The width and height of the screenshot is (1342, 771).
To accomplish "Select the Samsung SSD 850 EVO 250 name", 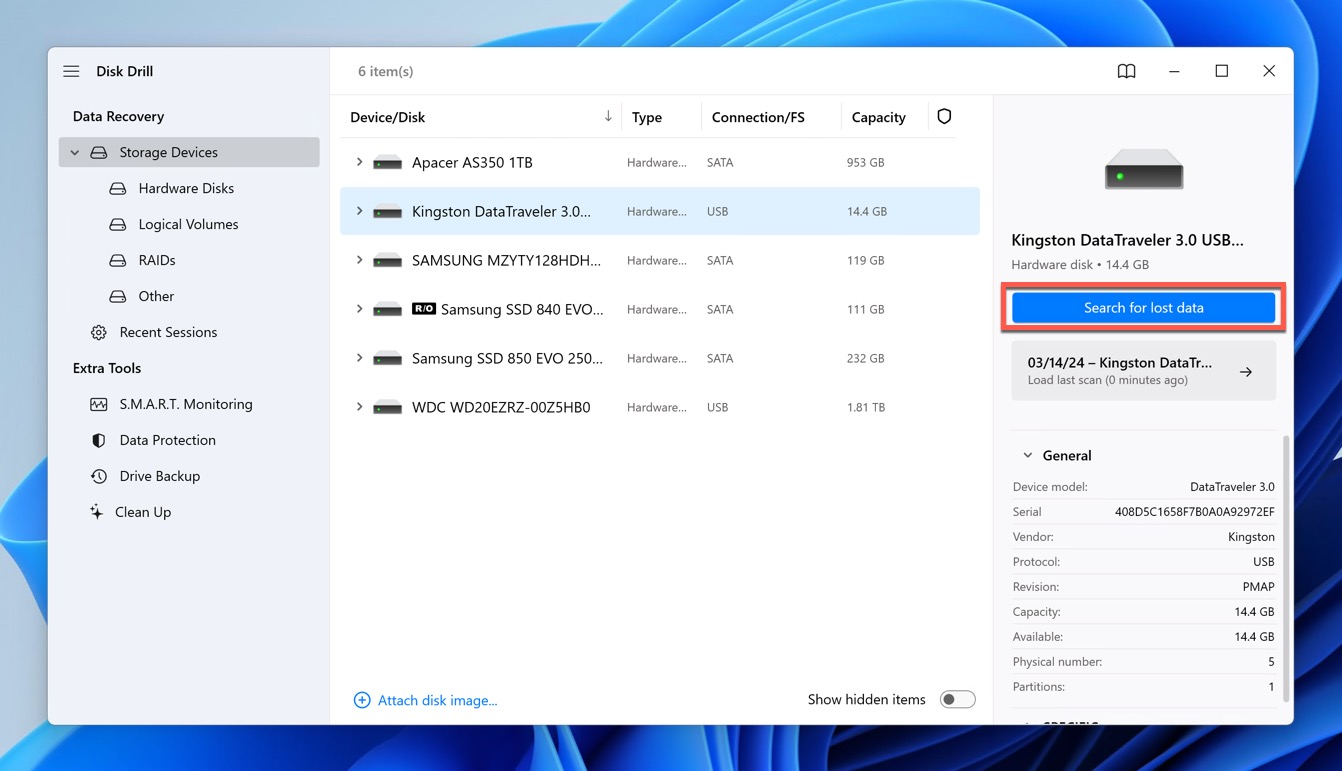I will (x=507, y=358).
